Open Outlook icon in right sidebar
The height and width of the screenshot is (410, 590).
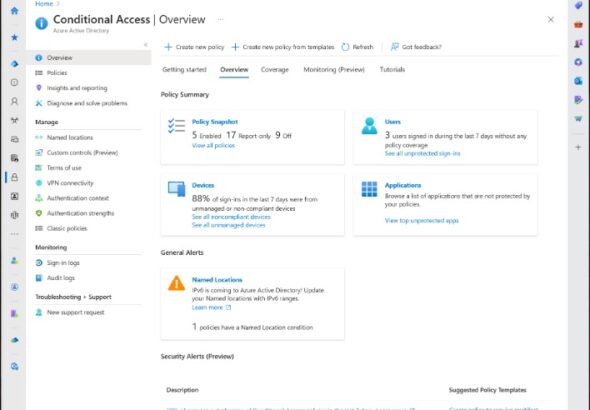tap(578, 80)
